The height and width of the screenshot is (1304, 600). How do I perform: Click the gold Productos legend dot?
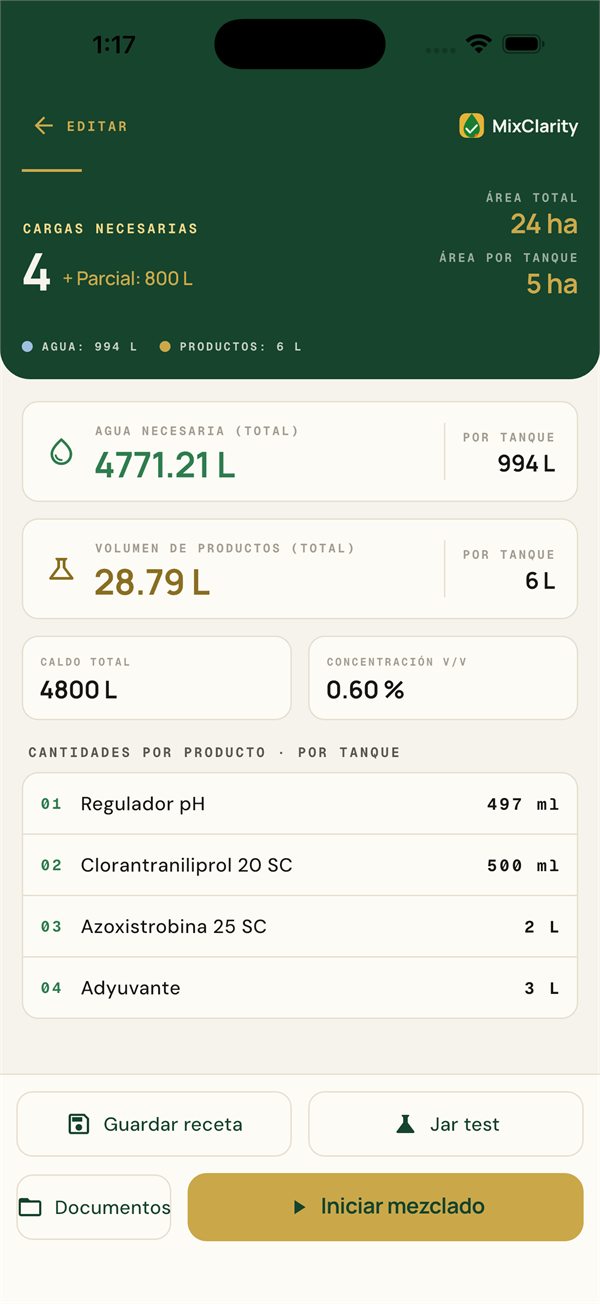tap(165, 347)
